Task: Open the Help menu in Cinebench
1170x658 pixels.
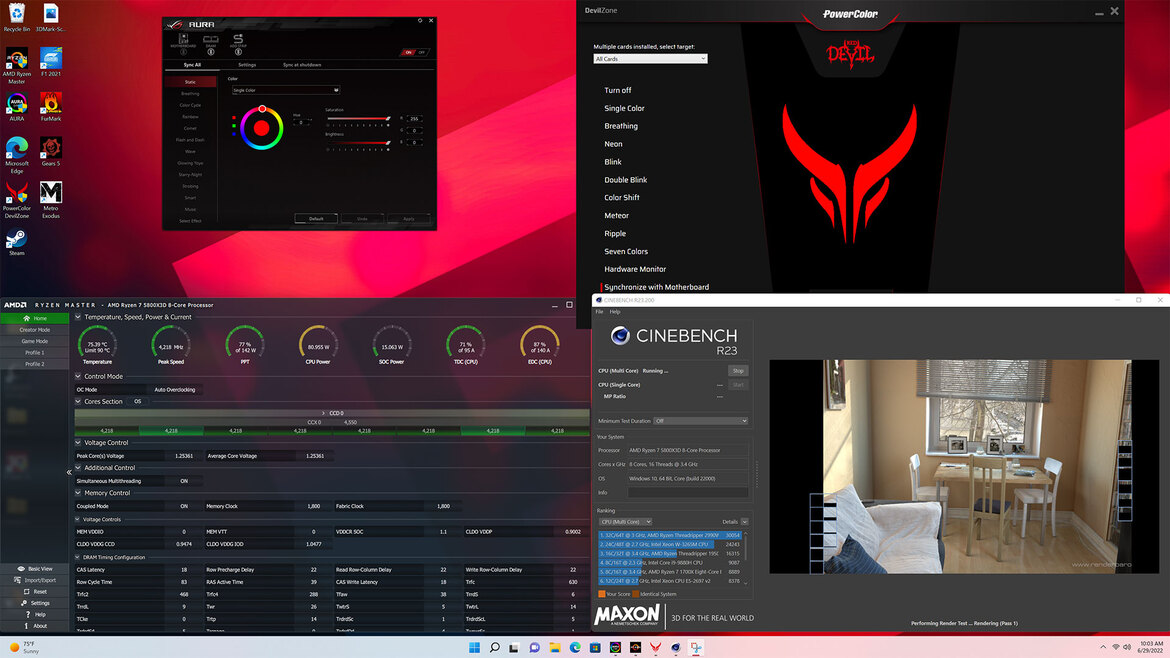Action: click(615, 312)
